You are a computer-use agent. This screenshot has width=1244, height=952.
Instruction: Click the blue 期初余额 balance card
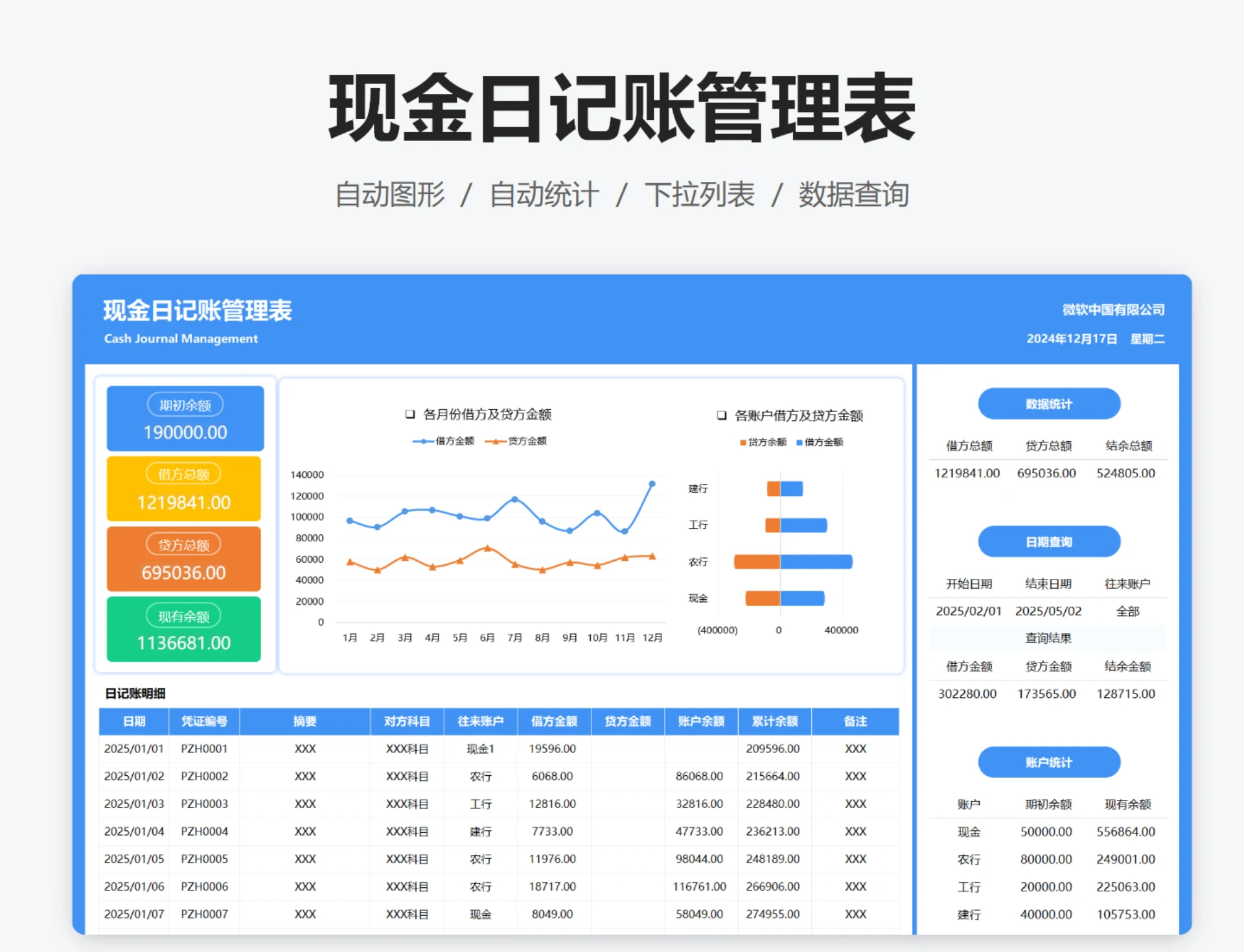click(x=184, y=418)
